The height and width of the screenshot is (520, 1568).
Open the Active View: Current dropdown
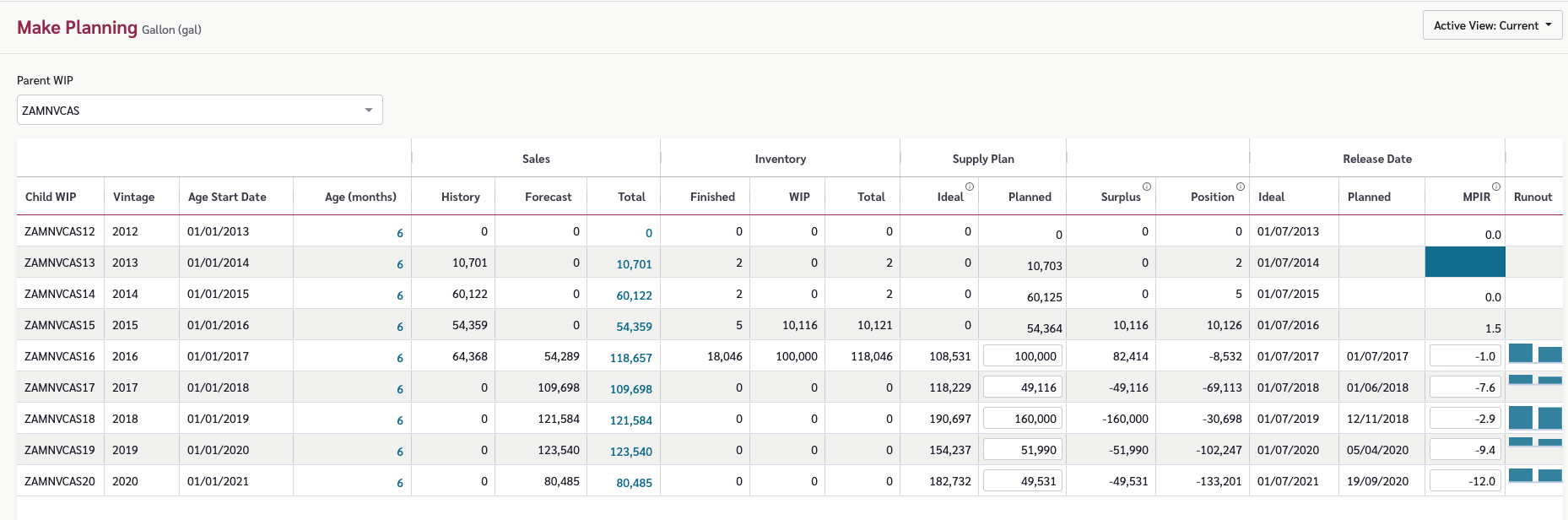point(1492,25)
